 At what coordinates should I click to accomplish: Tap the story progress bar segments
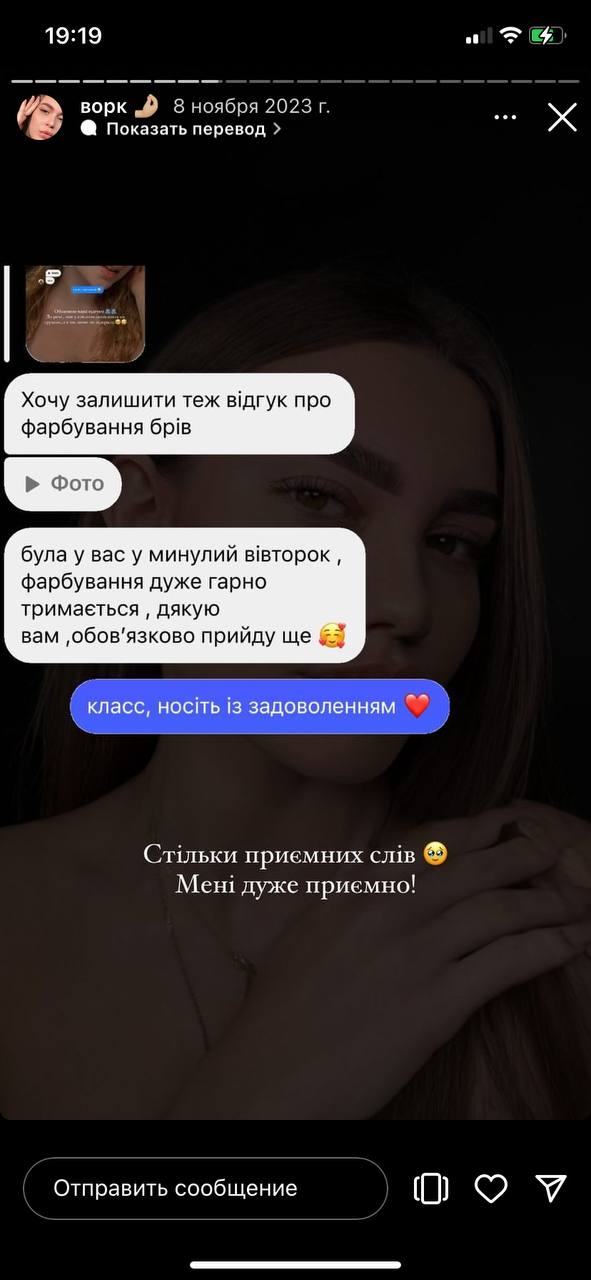[295, 80]
